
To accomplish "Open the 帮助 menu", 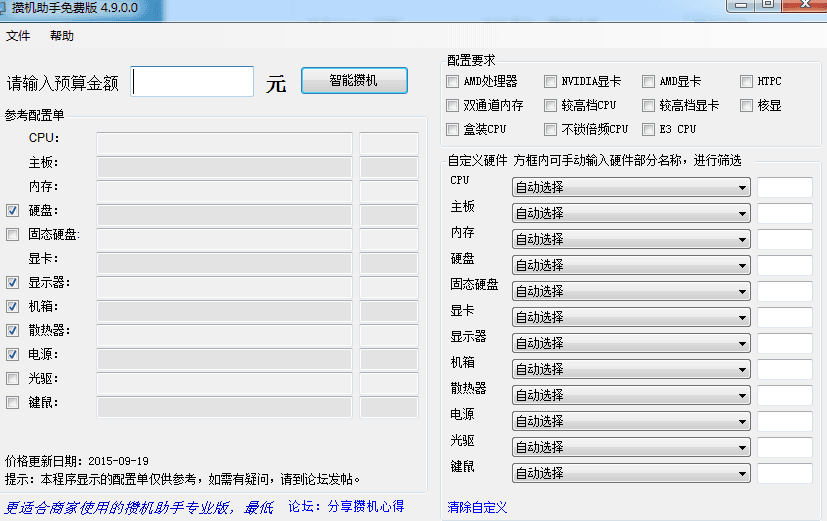I will tap(62, 36).
